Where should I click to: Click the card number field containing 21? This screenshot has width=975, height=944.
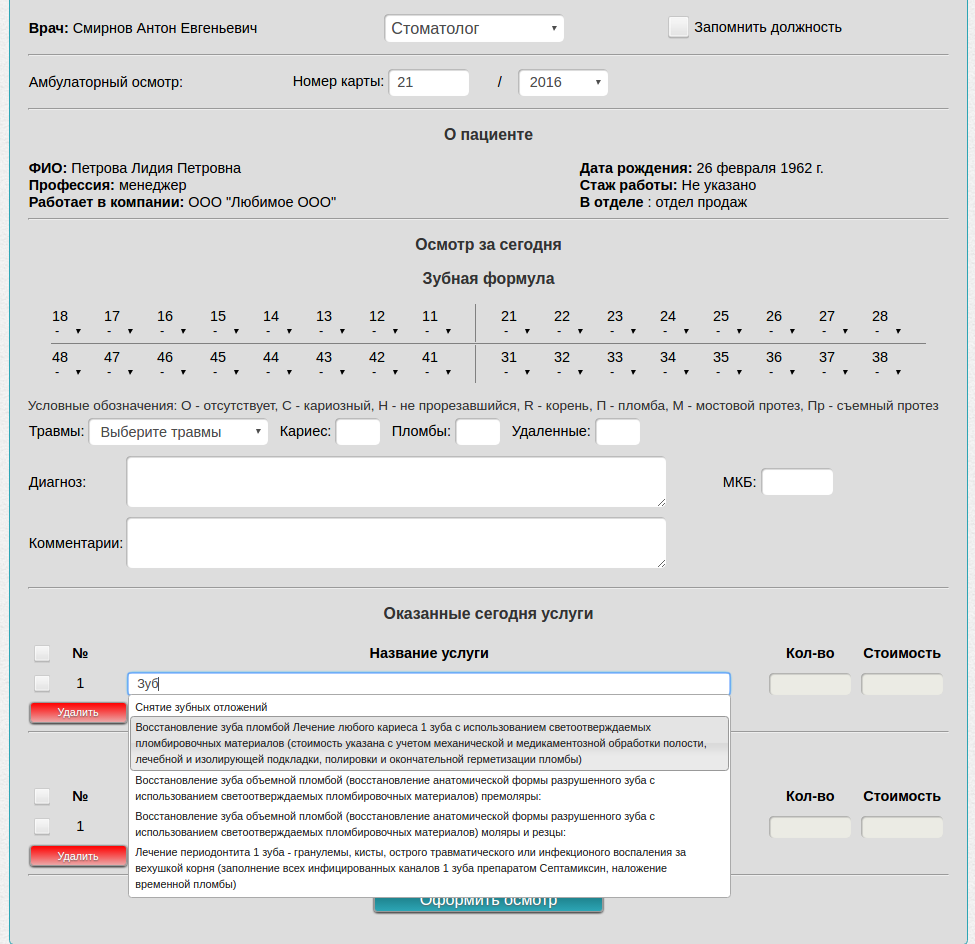click(429, 83)
